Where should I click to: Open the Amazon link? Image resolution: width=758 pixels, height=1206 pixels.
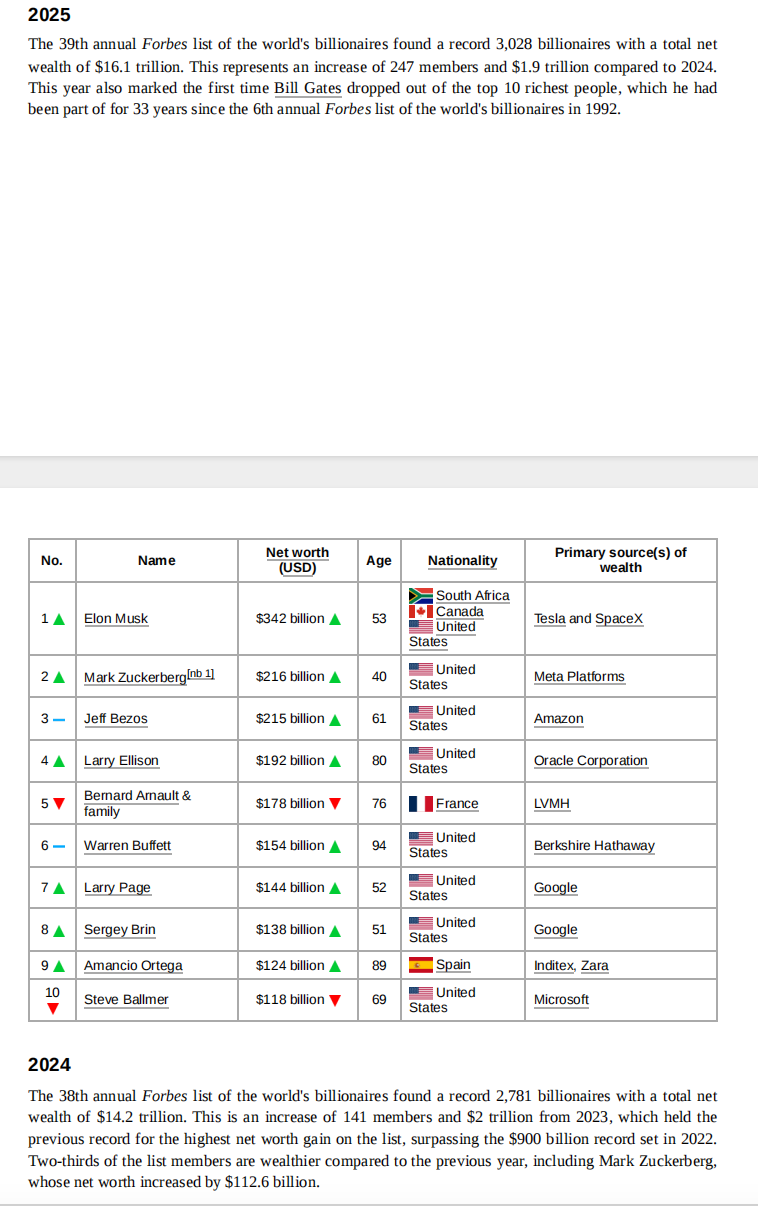(x=559, y=718)
